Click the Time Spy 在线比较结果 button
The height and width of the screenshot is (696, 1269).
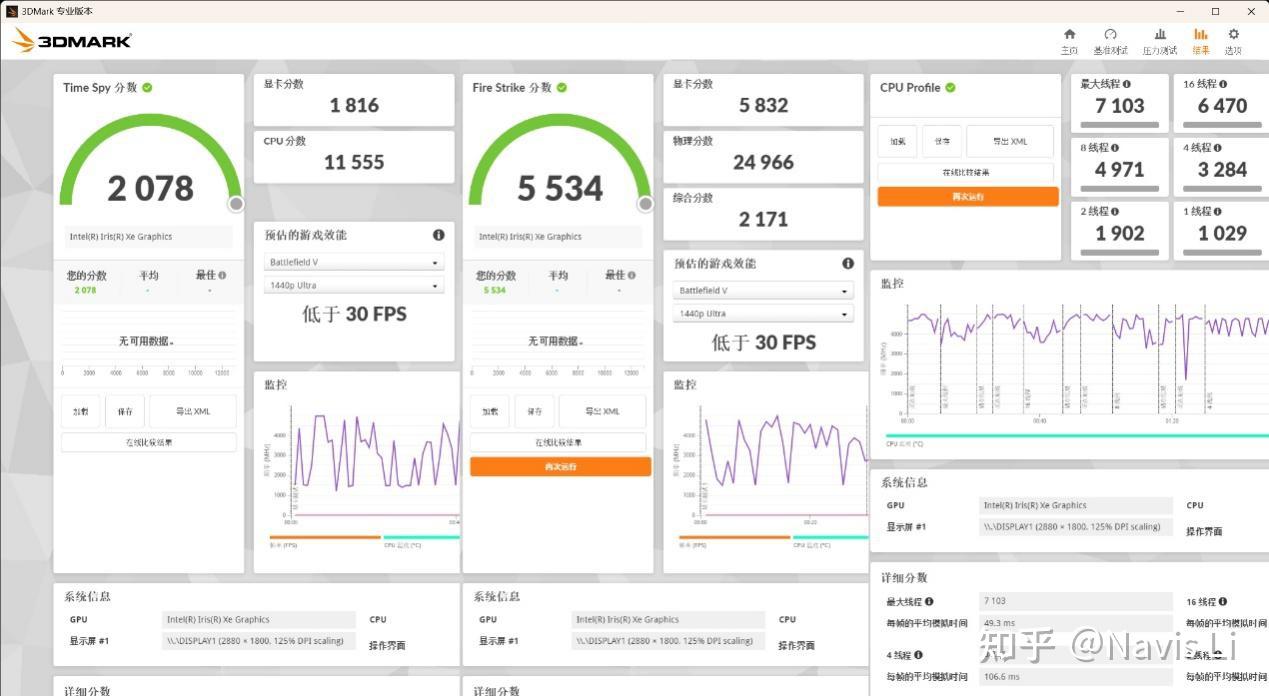pyautogui.click(x=149, y=442)
